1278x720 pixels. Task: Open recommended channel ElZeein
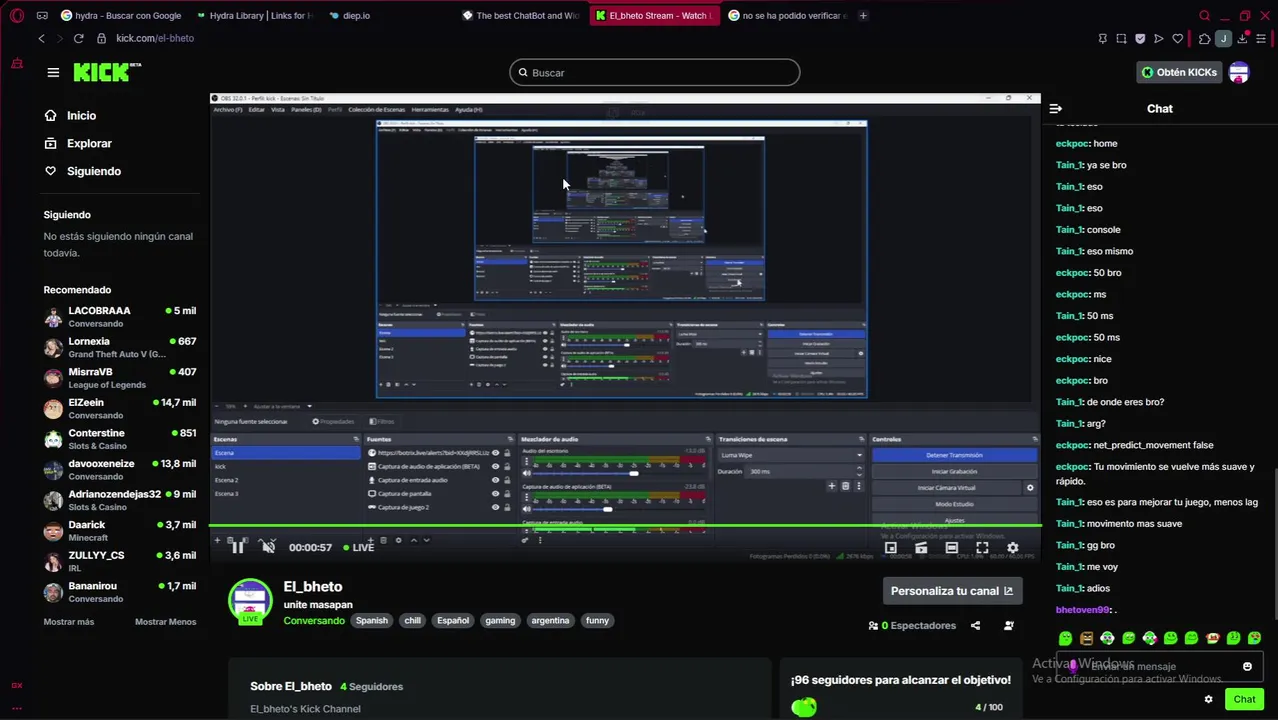click(x=120, y=408)
